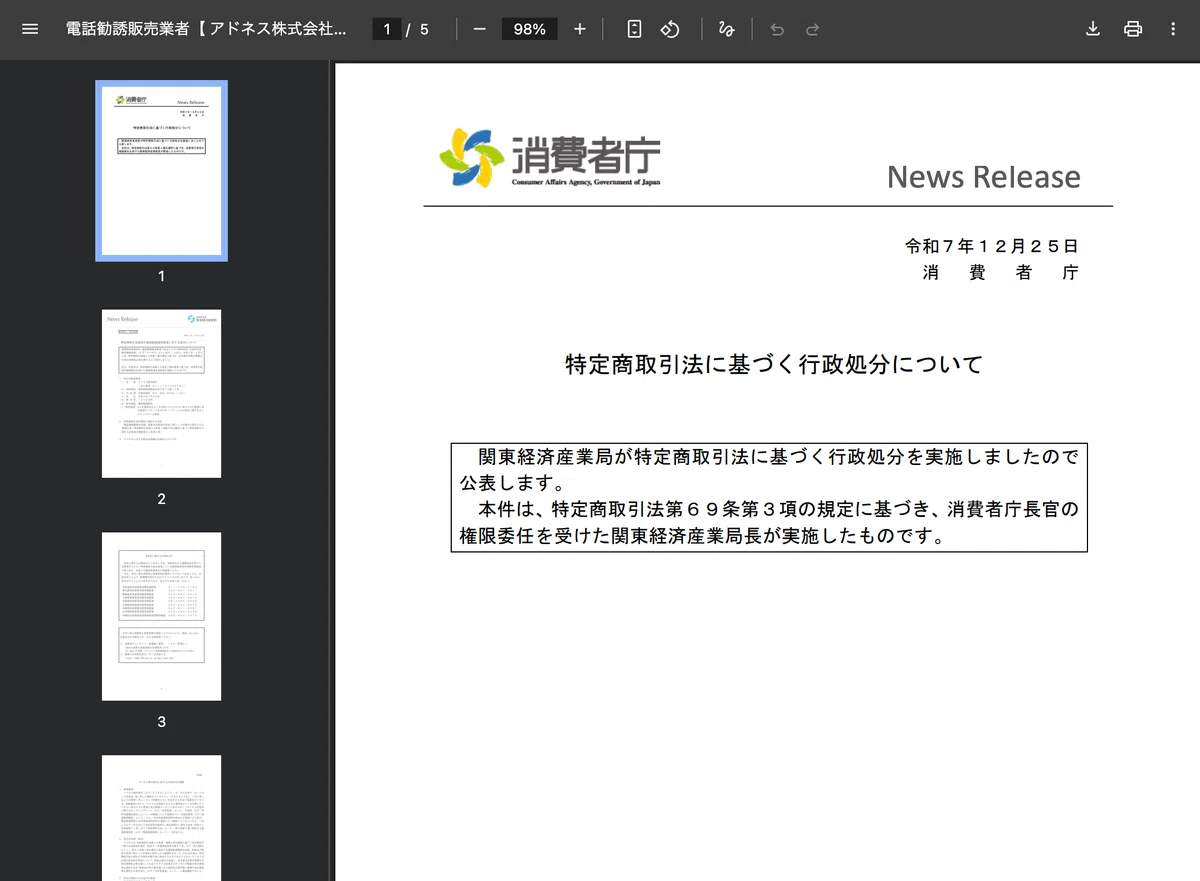Image resolution: width=1200 pixels, height=881 pixels.
Task: Click the line beginning 本件は、特定商取引法第69条
Action: (x=778, y=510)
